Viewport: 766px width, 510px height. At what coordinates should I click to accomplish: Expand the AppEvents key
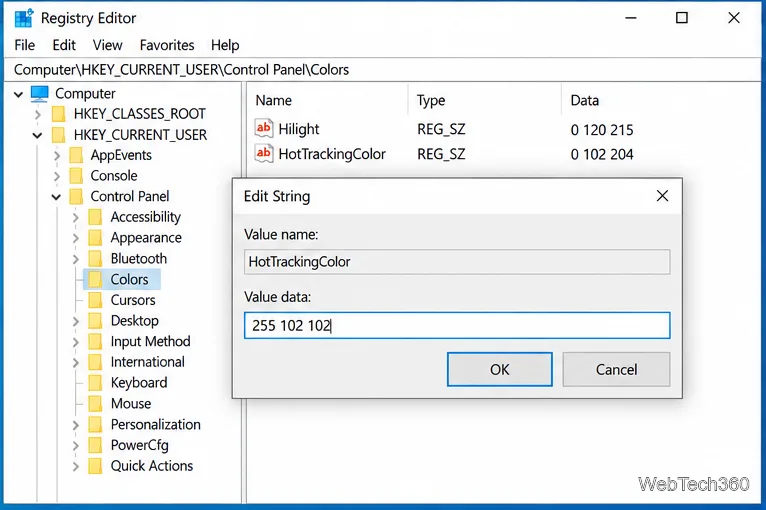click(x=57, y=156)
